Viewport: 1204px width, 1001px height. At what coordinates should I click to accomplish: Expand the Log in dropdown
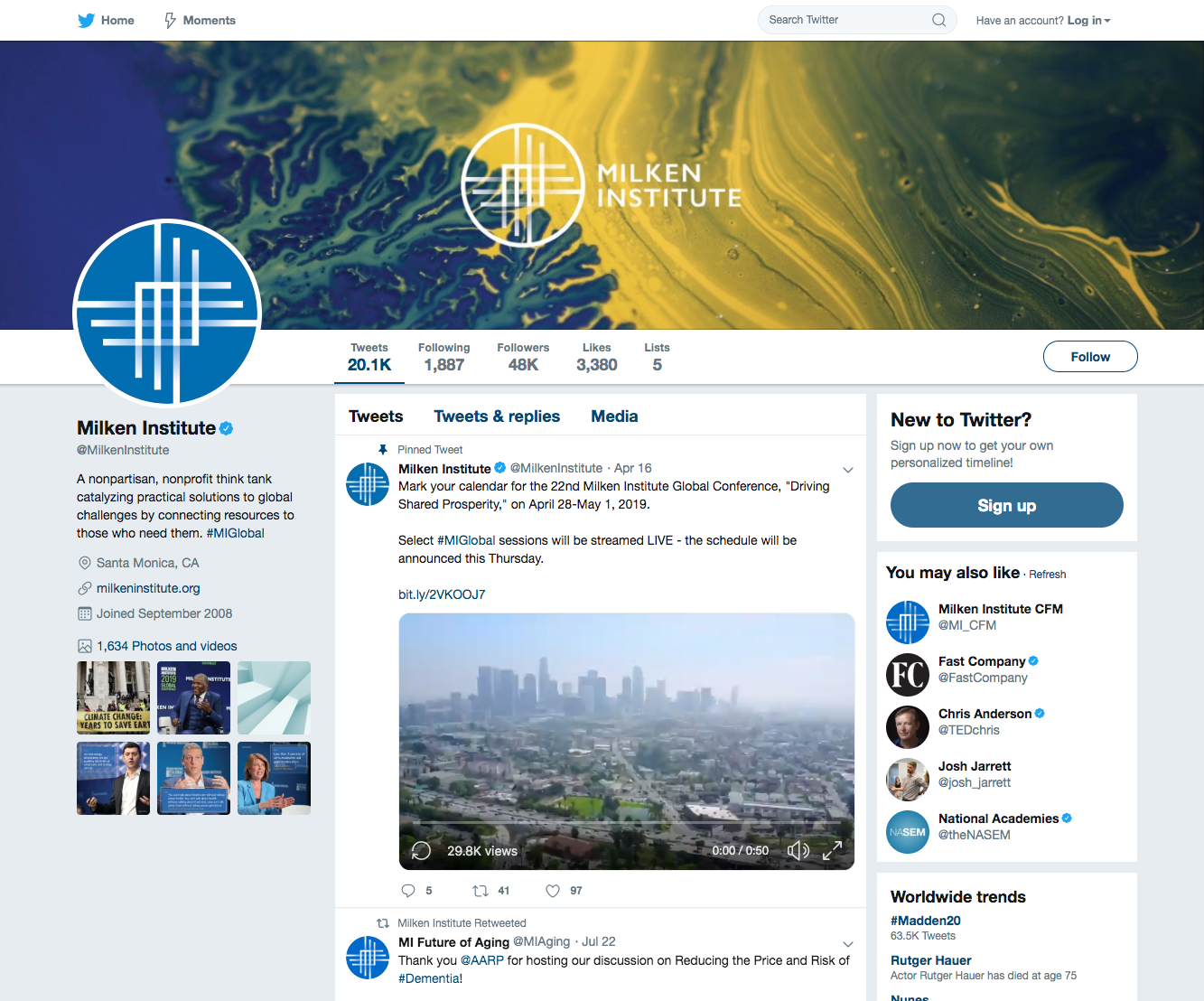click(x=1088, y=20)
